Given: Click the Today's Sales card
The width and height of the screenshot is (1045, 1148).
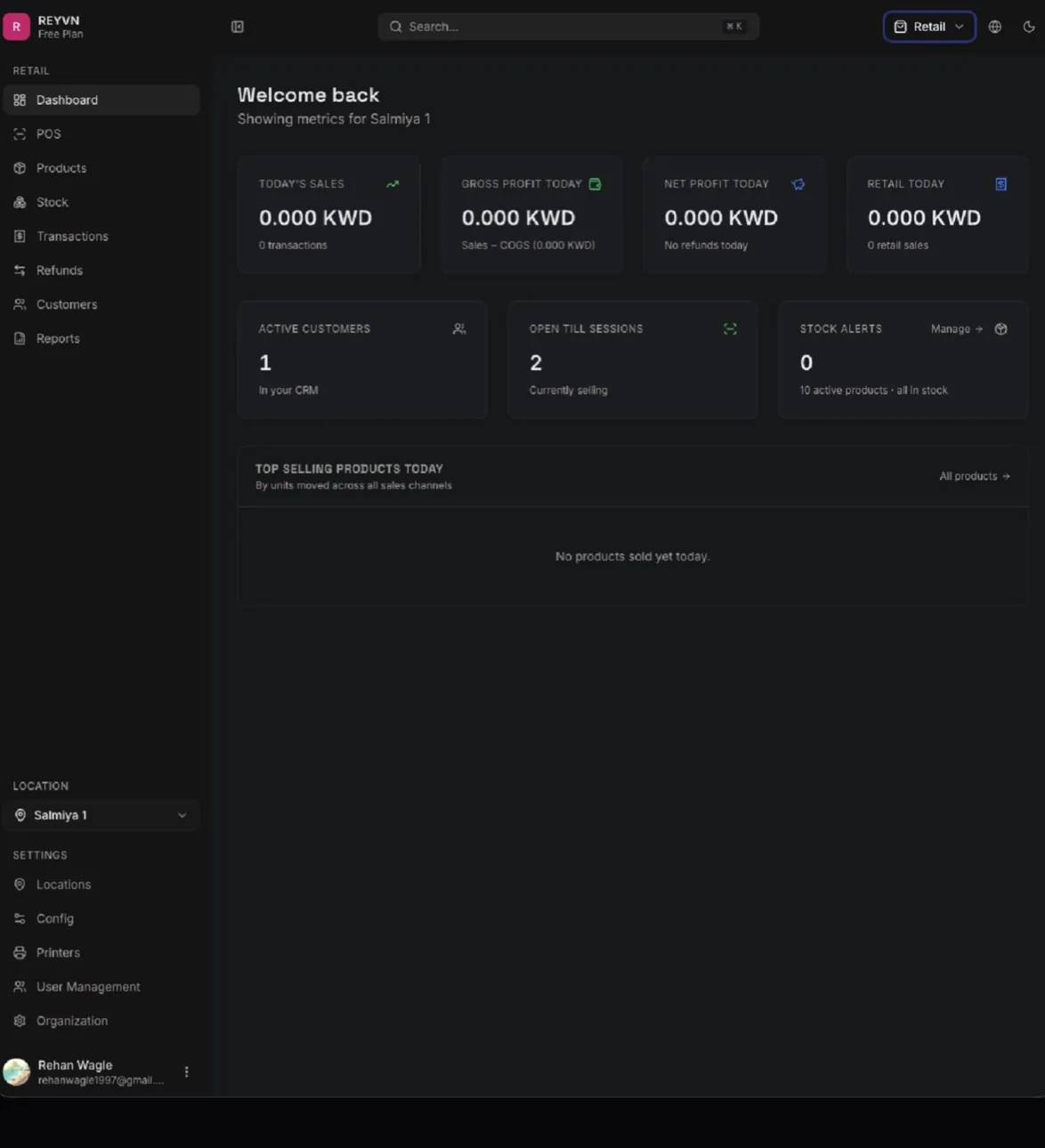Looking at the screenshot, I should [328, 215].
